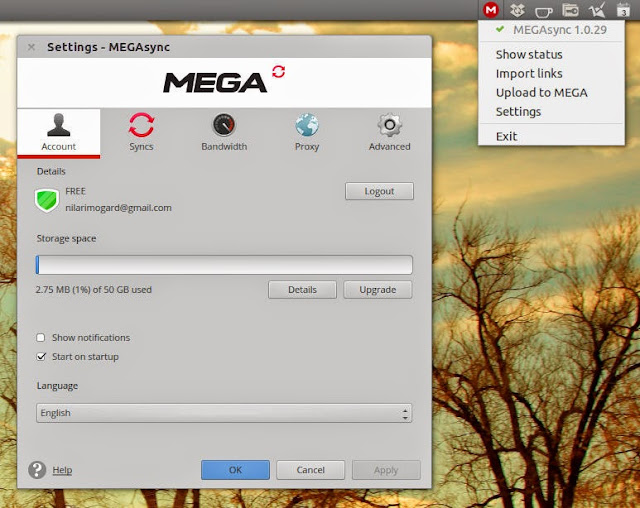Click the folder drive tray icon
Image resolution: width=640 pixels, height=508 pixels.
570,10
